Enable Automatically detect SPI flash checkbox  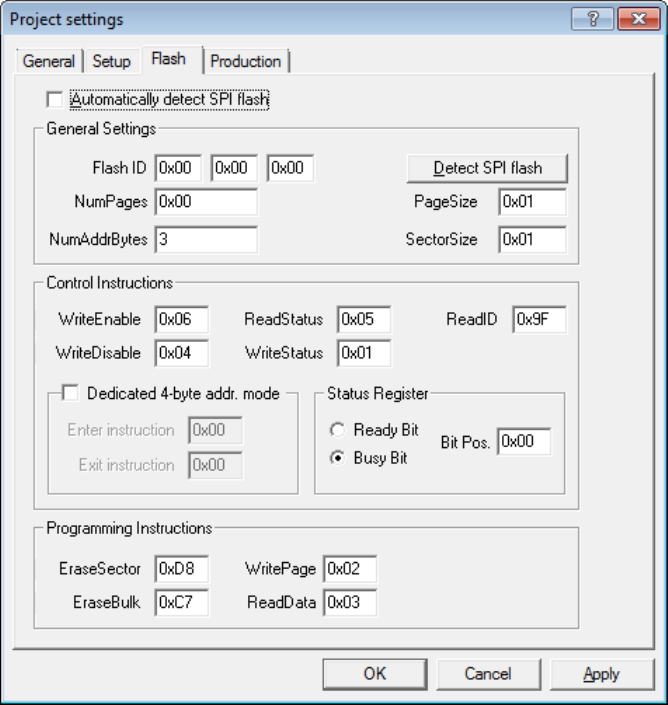coord(54,99)
